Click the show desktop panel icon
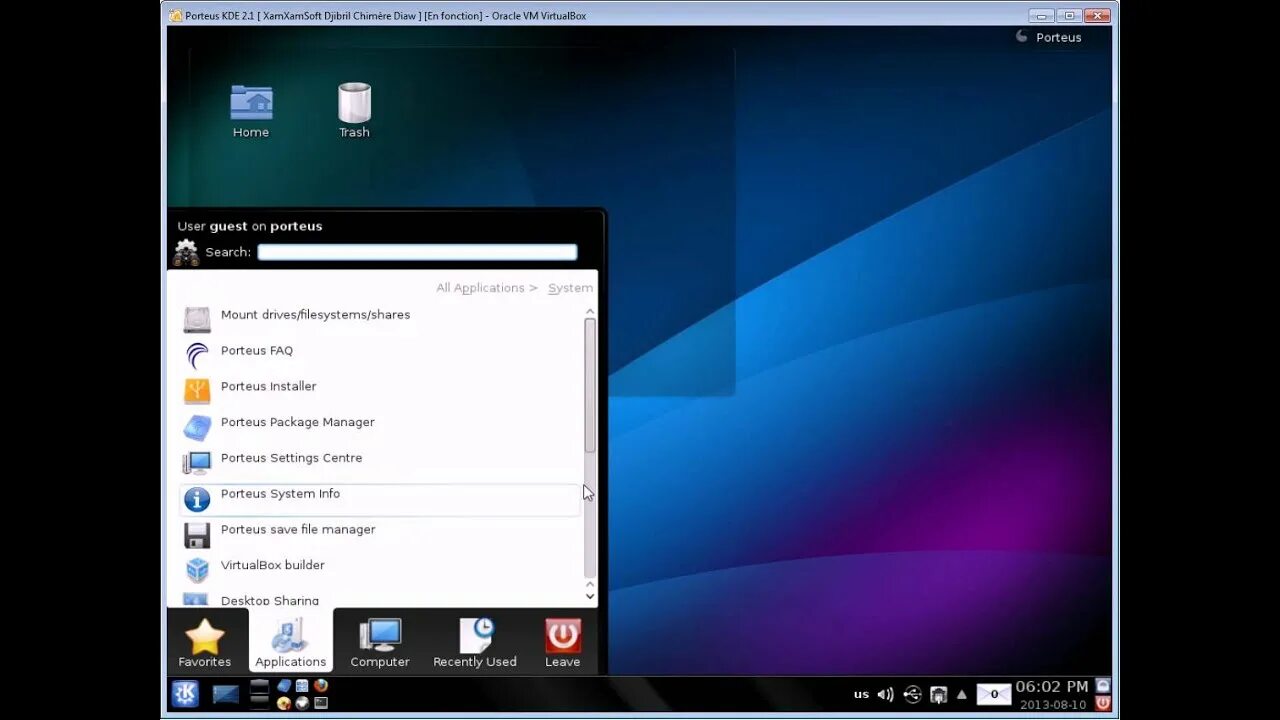Viewport: 1280px width, 720px height. (226, 694)
